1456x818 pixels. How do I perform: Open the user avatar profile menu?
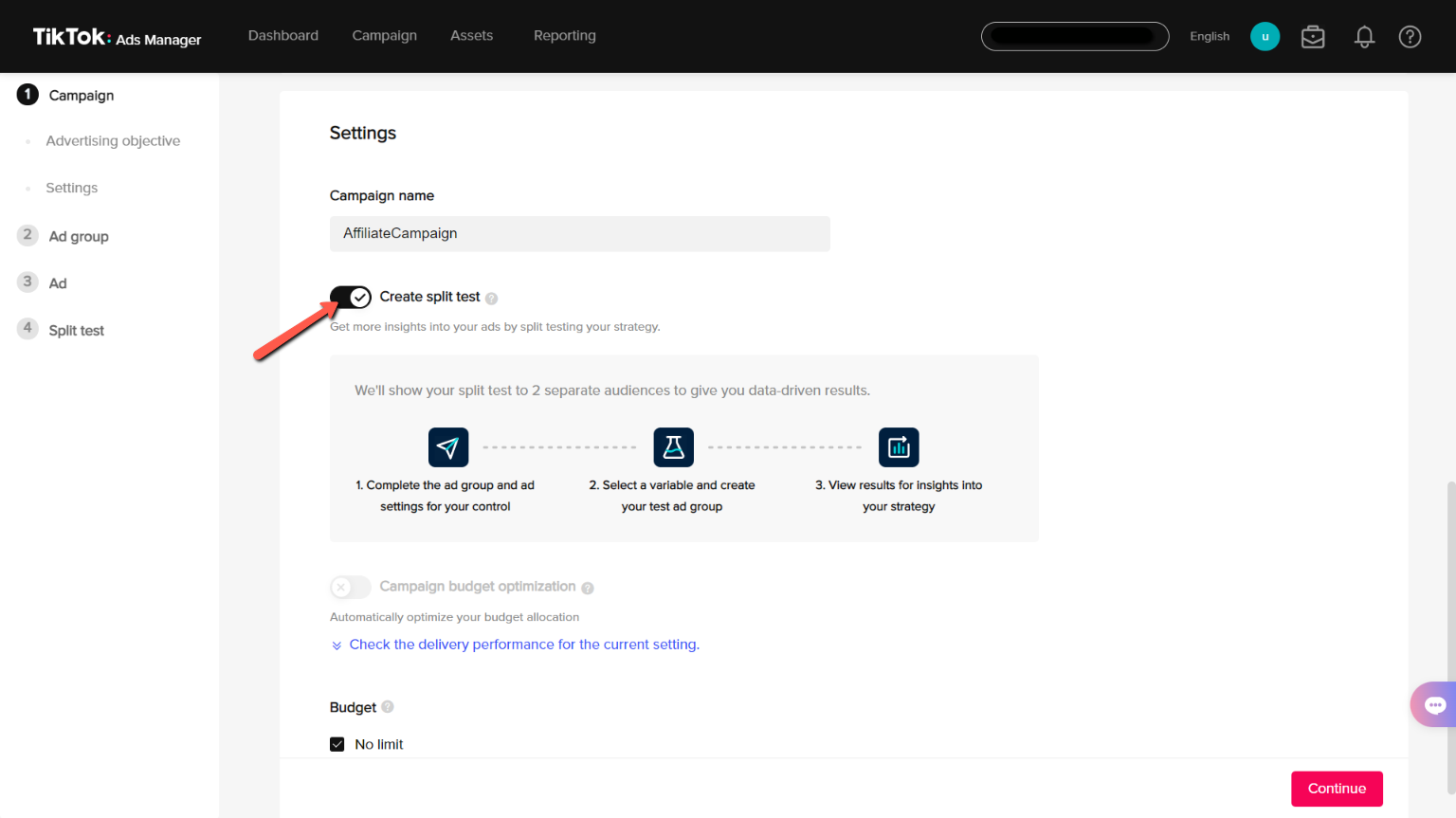[x=1265, y=36]
